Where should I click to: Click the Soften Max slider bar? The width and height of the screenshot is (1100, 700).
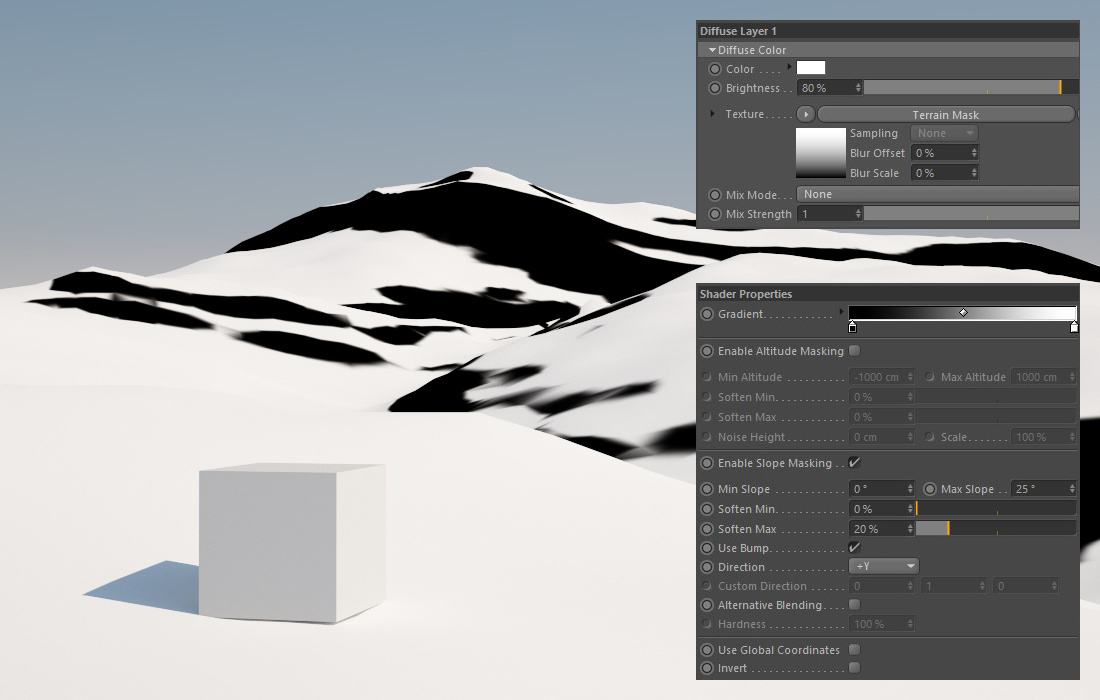(x=995, y=529)
